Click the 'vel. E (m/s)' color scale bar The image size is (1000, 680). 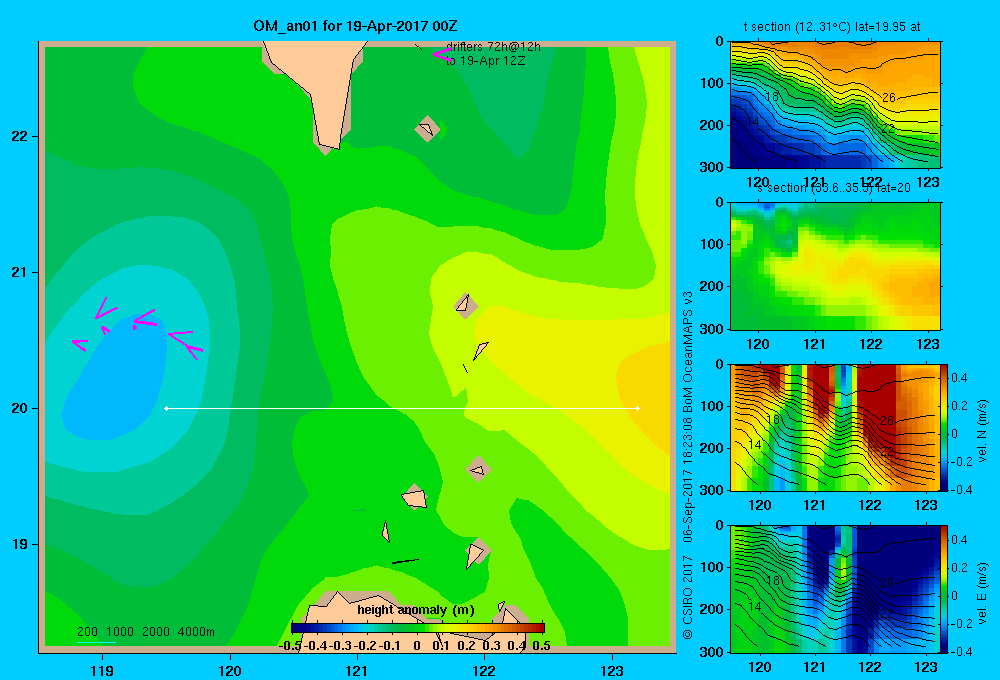(945, 589)
